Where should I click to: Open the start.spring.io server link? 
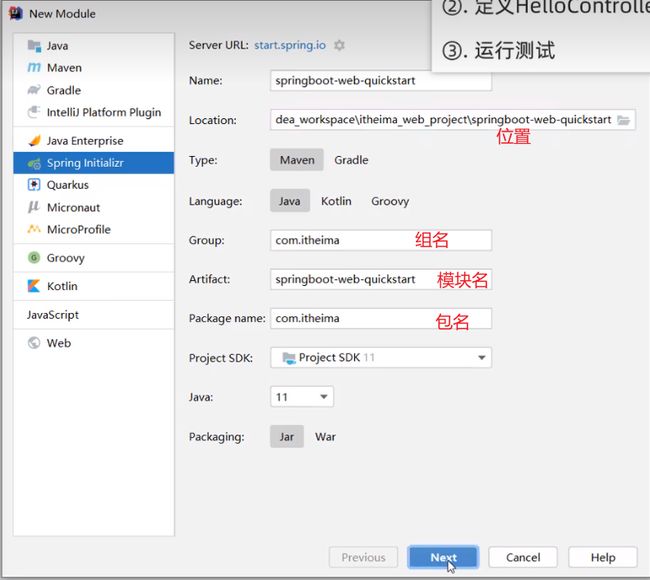tap(290, 45)
